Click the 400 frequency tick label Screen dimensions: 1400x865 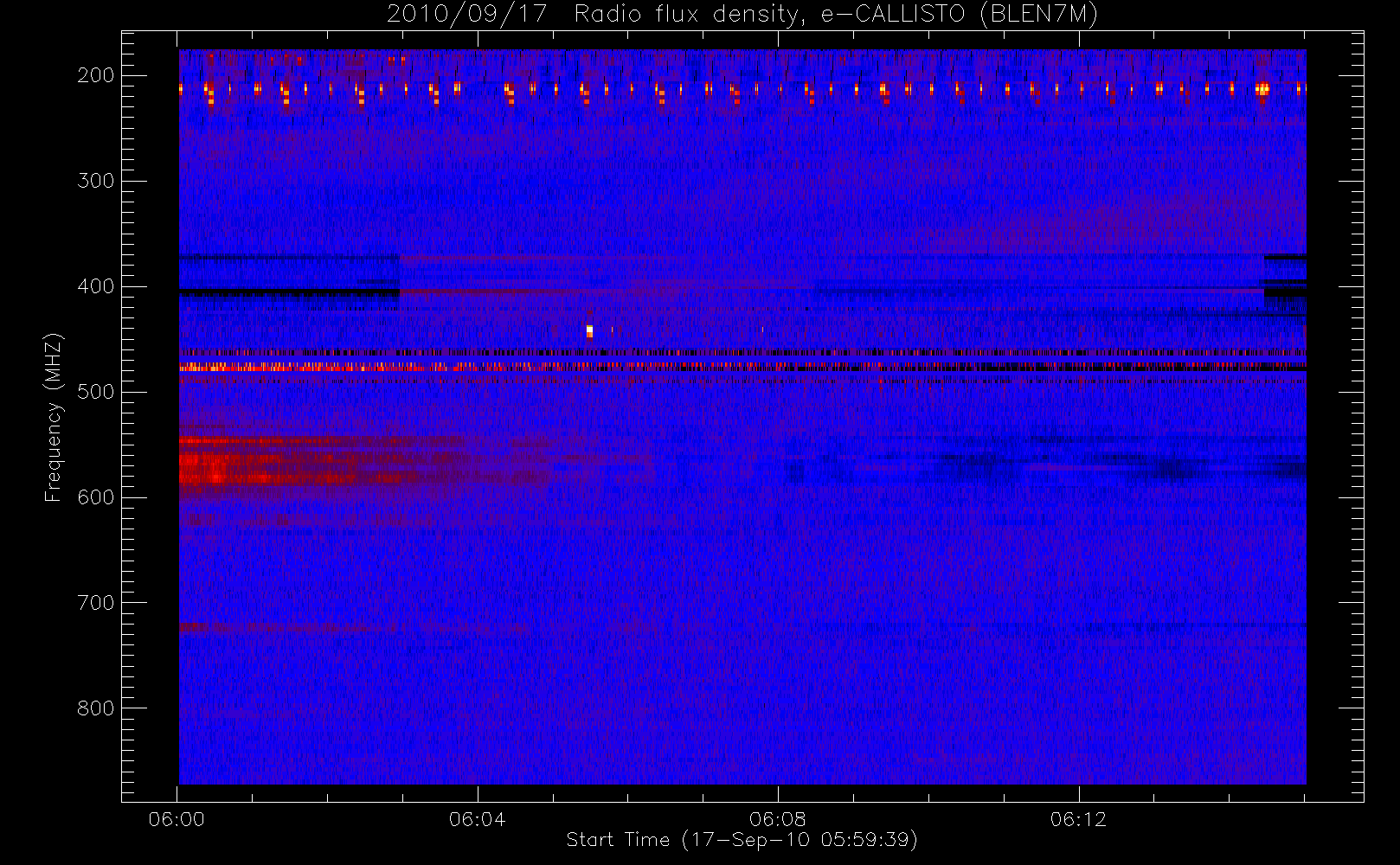point(96,286)
